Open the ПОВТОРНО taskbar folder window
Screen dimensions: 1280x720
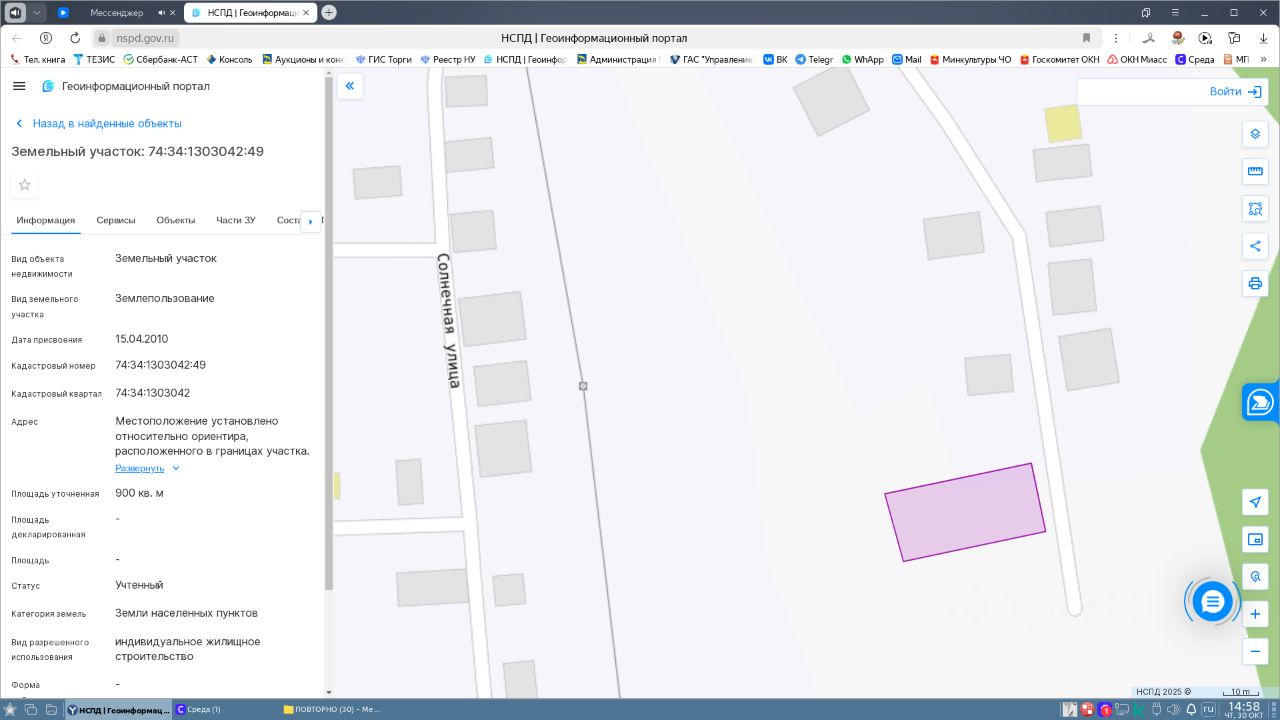pos(335,709)
